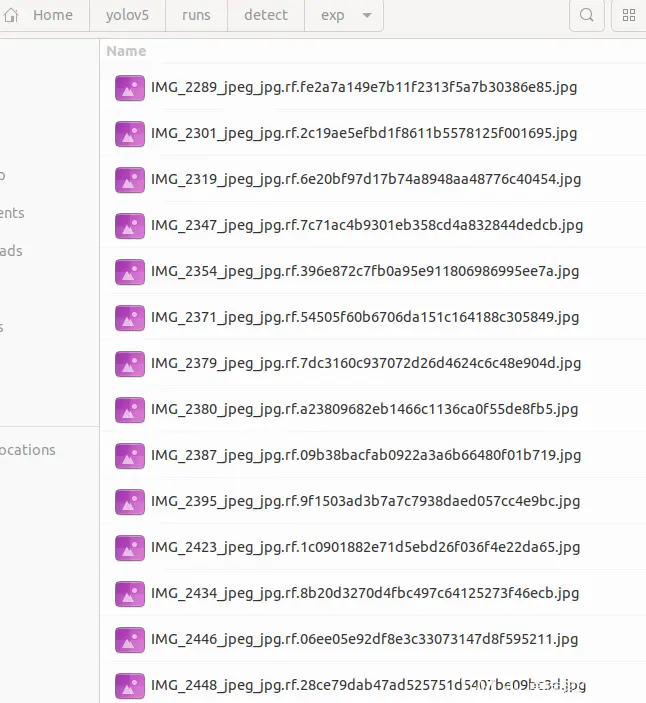646x703 pixels.
Task: Select image icon of IMG_2387 file
Action: tap(130, 456)
